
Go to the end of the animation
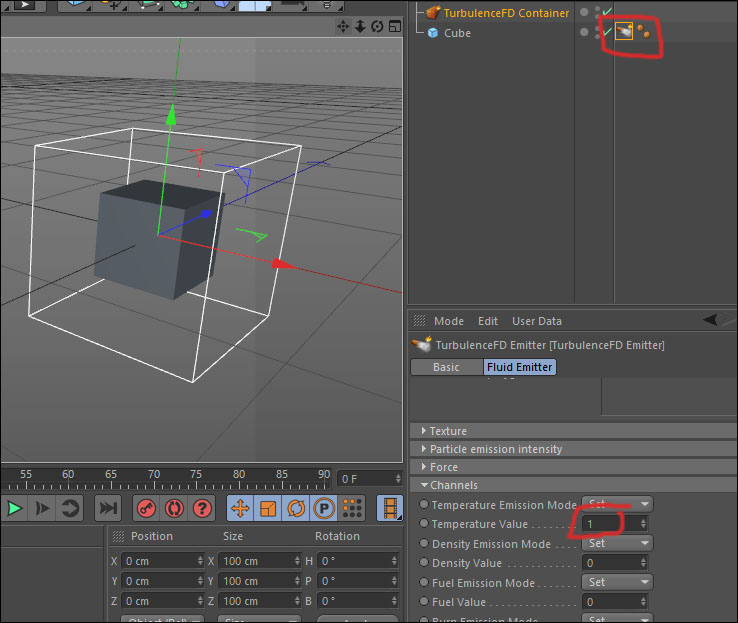(x=108, y=508)
